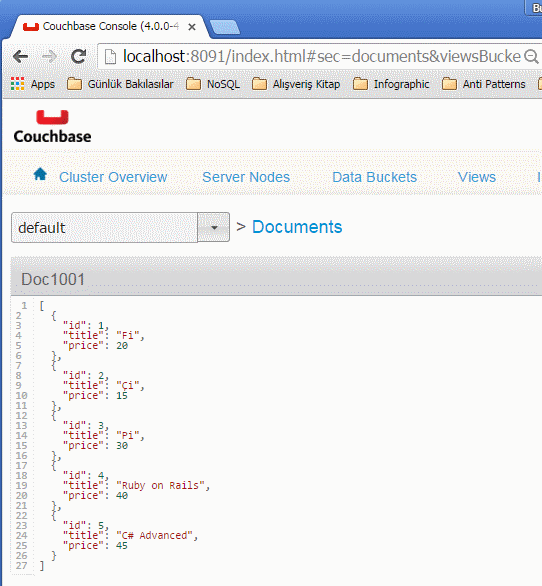The width and height of the screenshot is (542, 586).
Task: Open the Alışveriş Kitap bookmark folder
Action: click(x=296, y=84)
